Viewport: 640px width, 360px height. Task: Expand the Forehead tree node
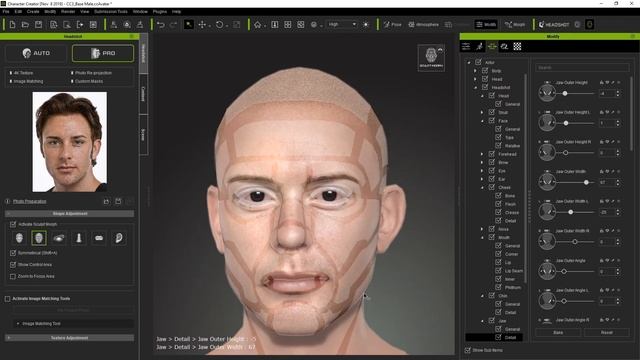(482, 154)
